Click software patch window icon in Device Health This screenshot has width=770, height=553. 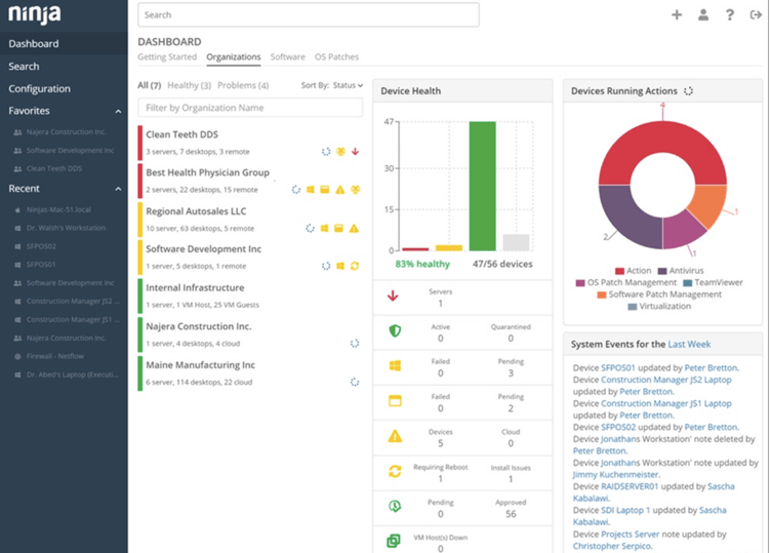pyautogui.click(x=395, y=401)
